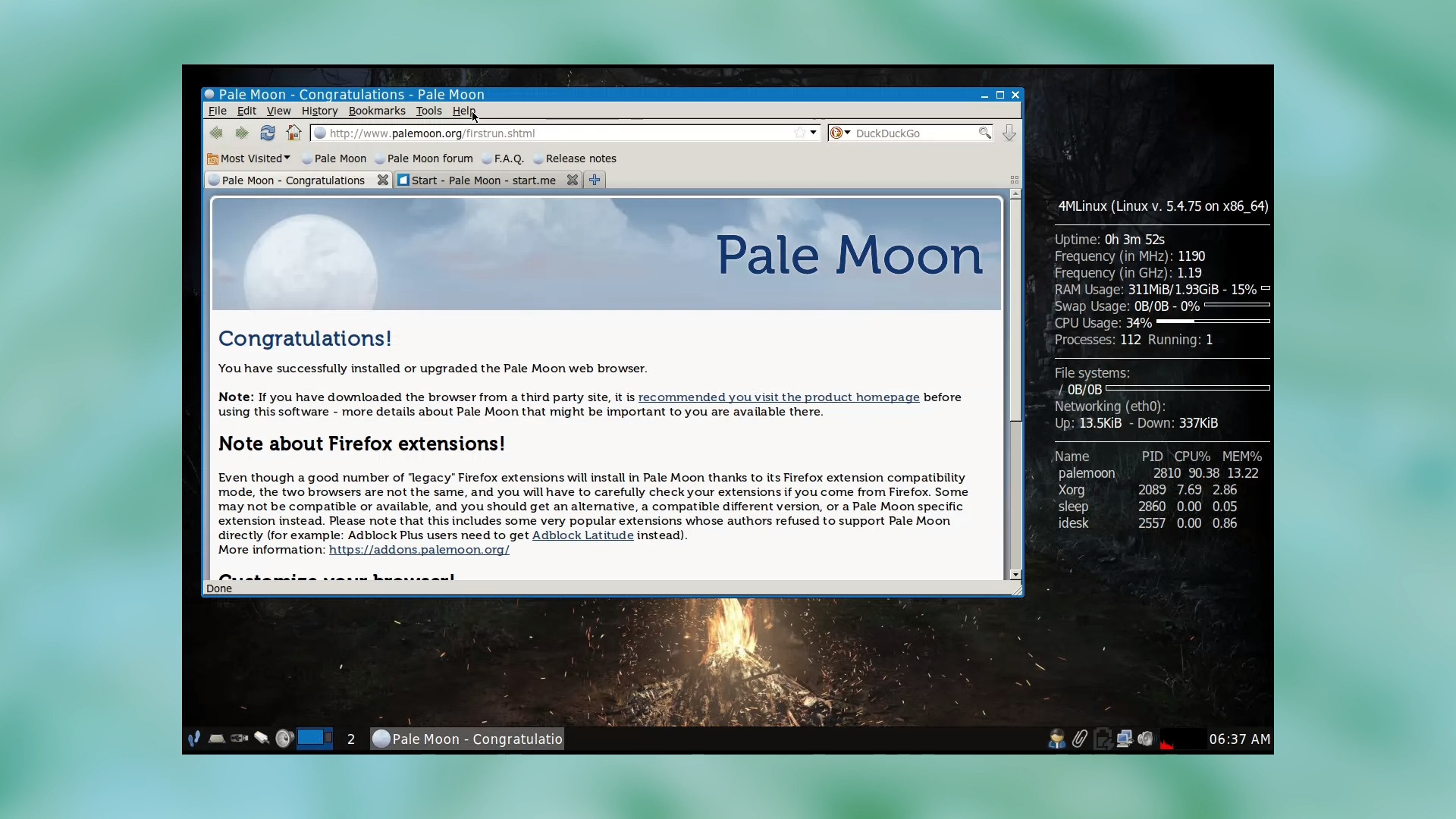Screen dimensions: 1456x819
Task: Open the Edit menu
Action: click(246, 111)
